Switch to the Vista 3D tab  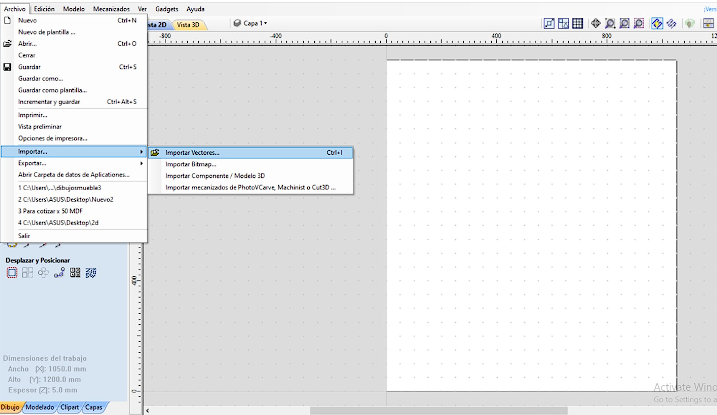188,25
